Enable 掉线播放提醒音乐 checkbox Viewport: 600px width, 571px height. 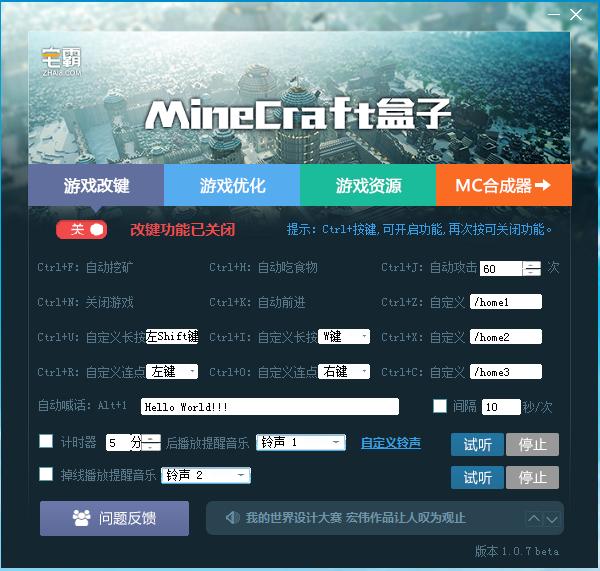(x=46, y=474)
